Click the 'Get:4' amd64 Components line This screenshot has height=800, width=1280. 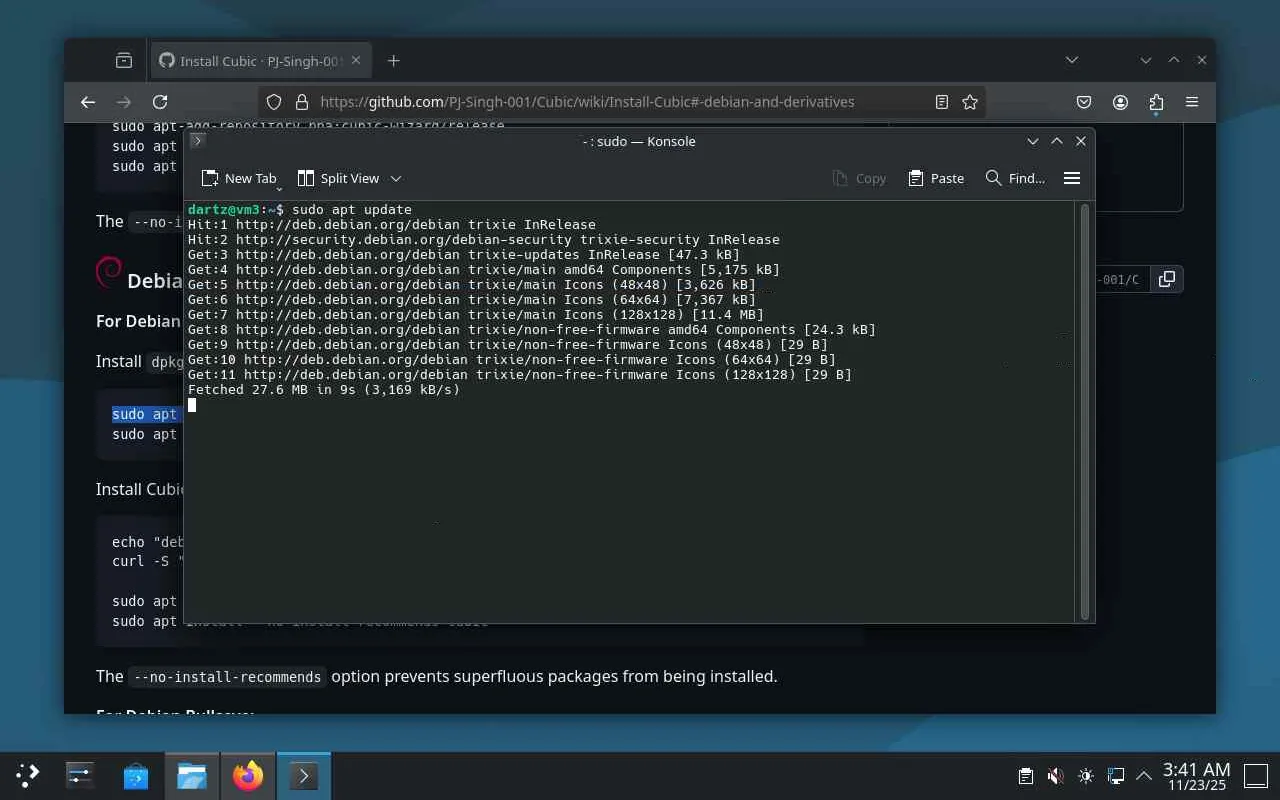point(484,270)
